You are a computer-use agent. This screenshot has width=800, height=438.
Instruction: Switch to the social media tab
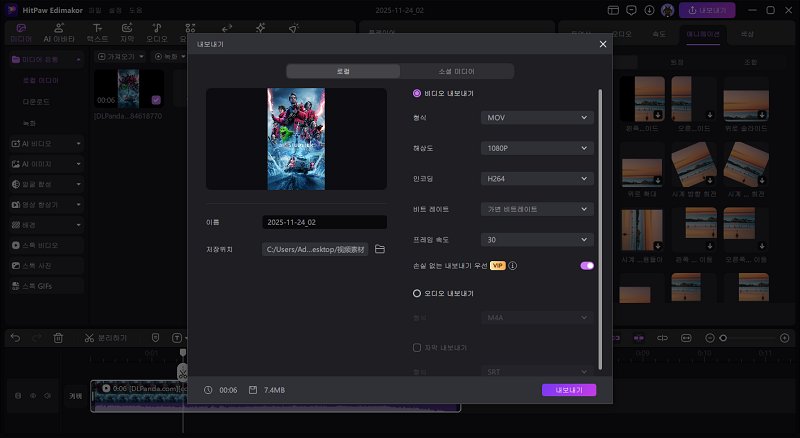(x=456, y=72)
